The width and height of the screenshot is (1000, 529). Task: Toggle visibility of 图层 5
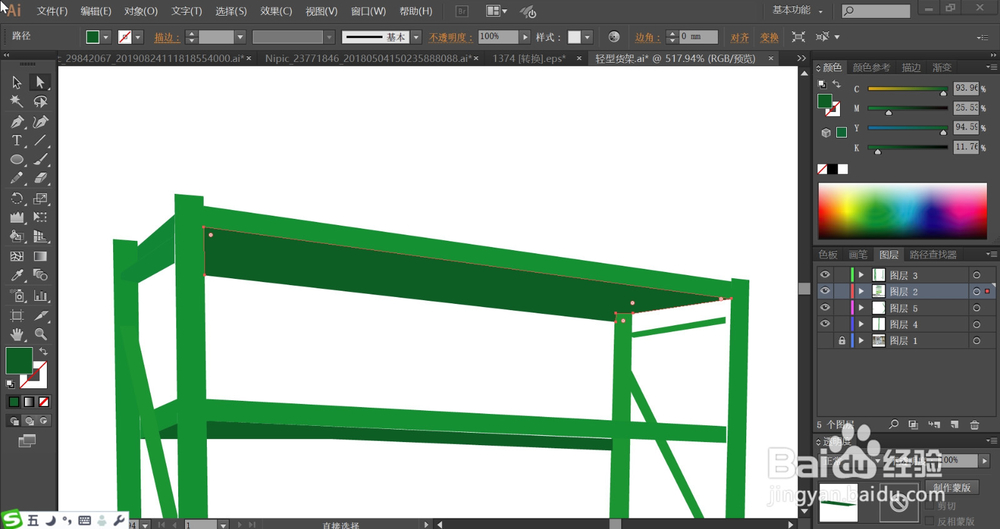tap(825, 308)
